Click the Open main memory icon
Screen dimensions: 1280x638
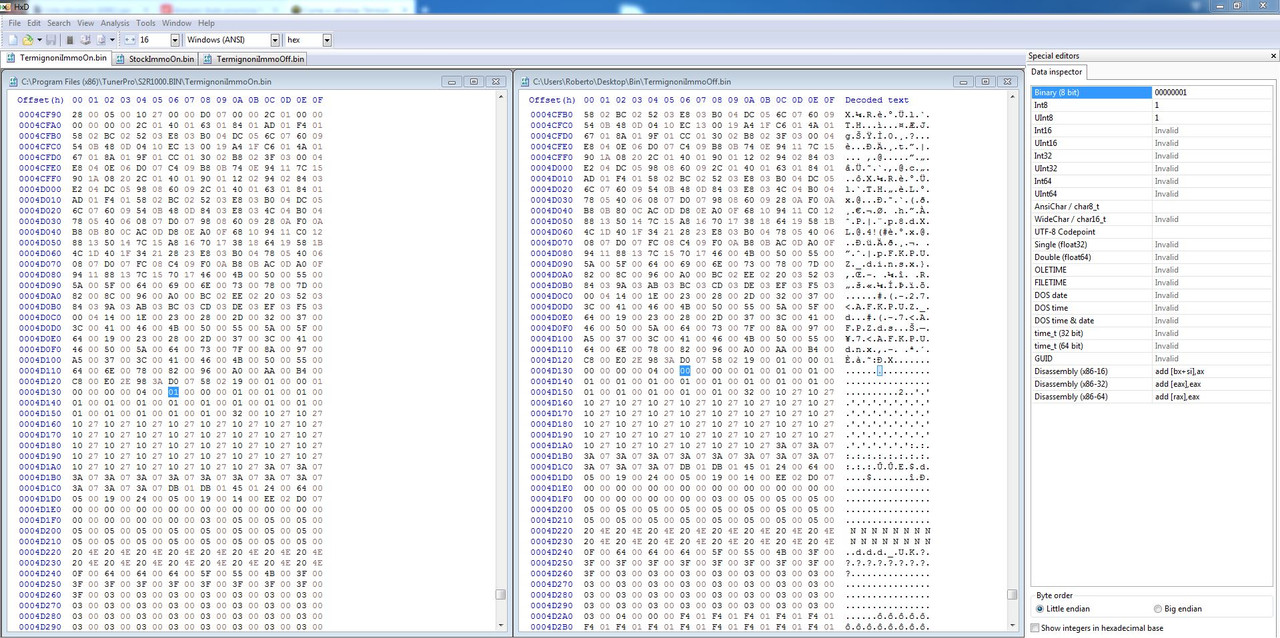[x=70, y=40]
